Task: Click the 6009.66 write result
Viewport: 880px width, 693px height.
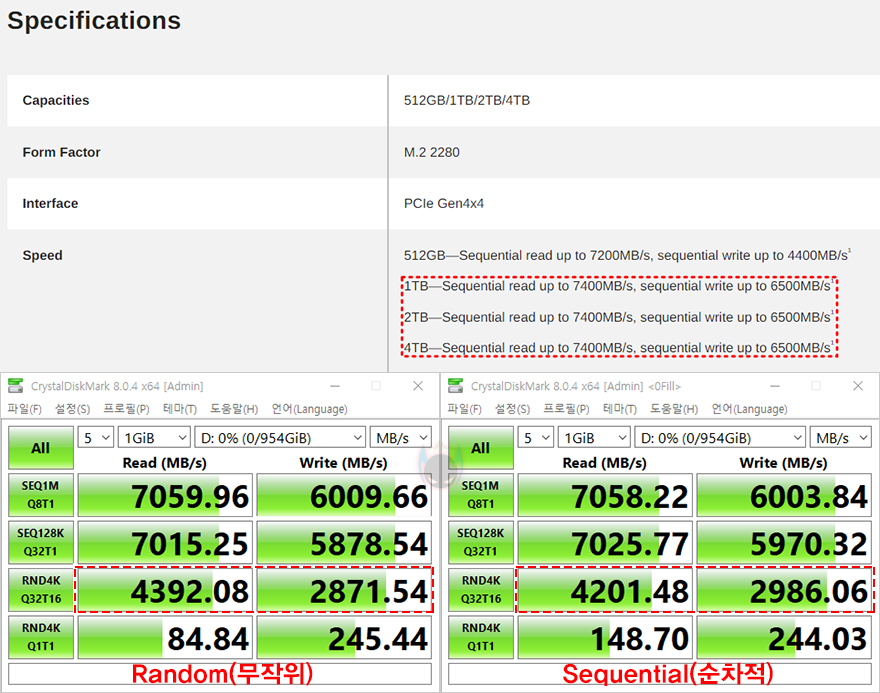Action: tap(344, 495)
